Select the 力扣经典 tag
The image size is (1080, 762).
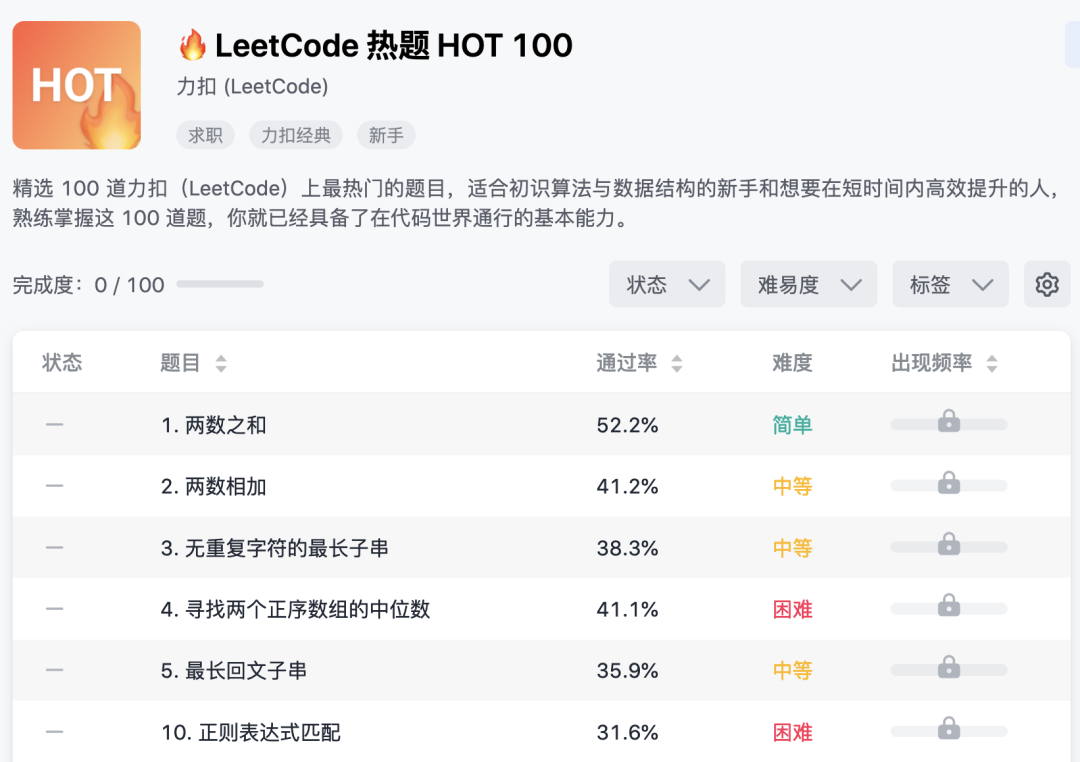pyautogui.click(x=296, y=135)
